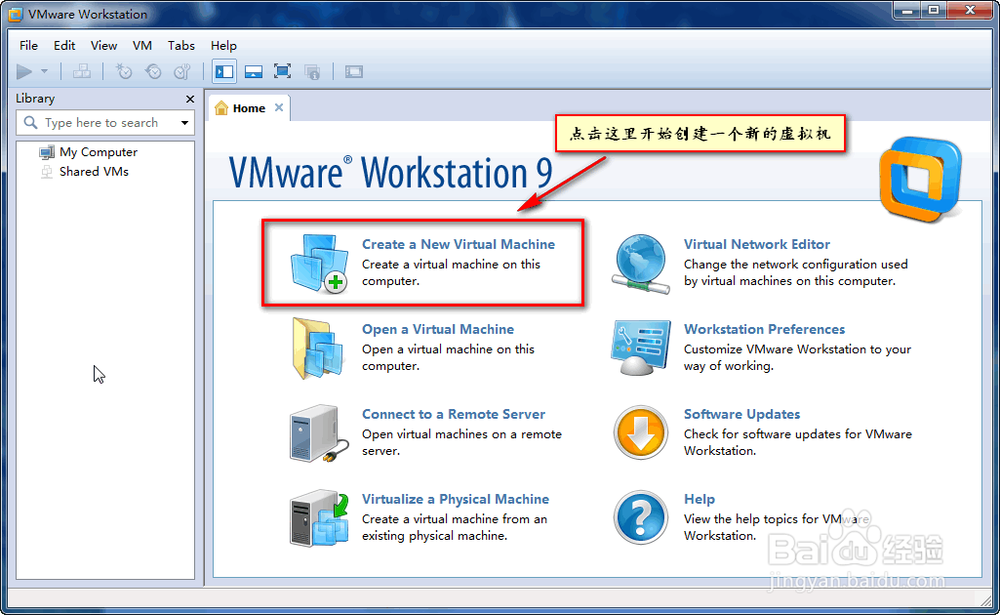Open the Help link on Home page

tap(699, 499)
